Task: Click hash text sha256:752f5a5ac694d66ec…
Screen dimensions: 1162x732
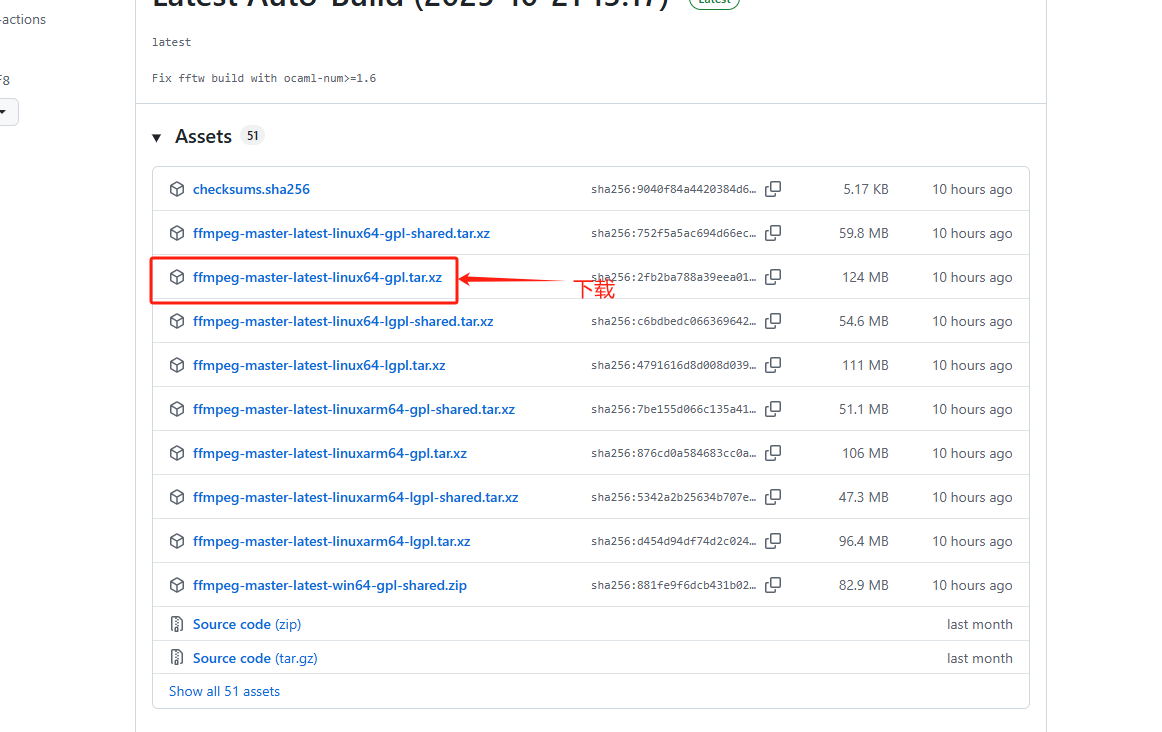Action: 673,233
